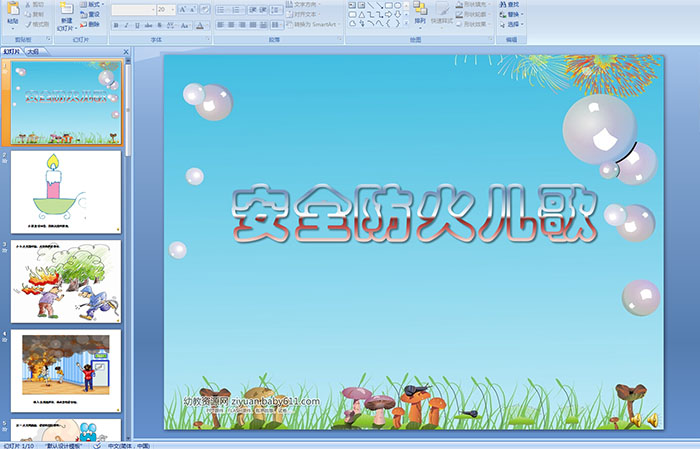The width and height of the screenshot is (700, 449).
Task: Click Replace (替换) in Editing group
Action: coord(512,14)
